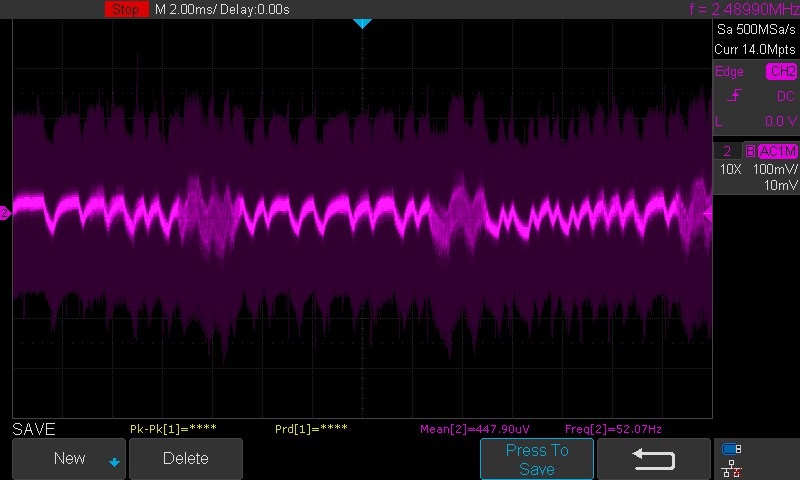
Task: Click the Delete button
Action: (186, 459)
